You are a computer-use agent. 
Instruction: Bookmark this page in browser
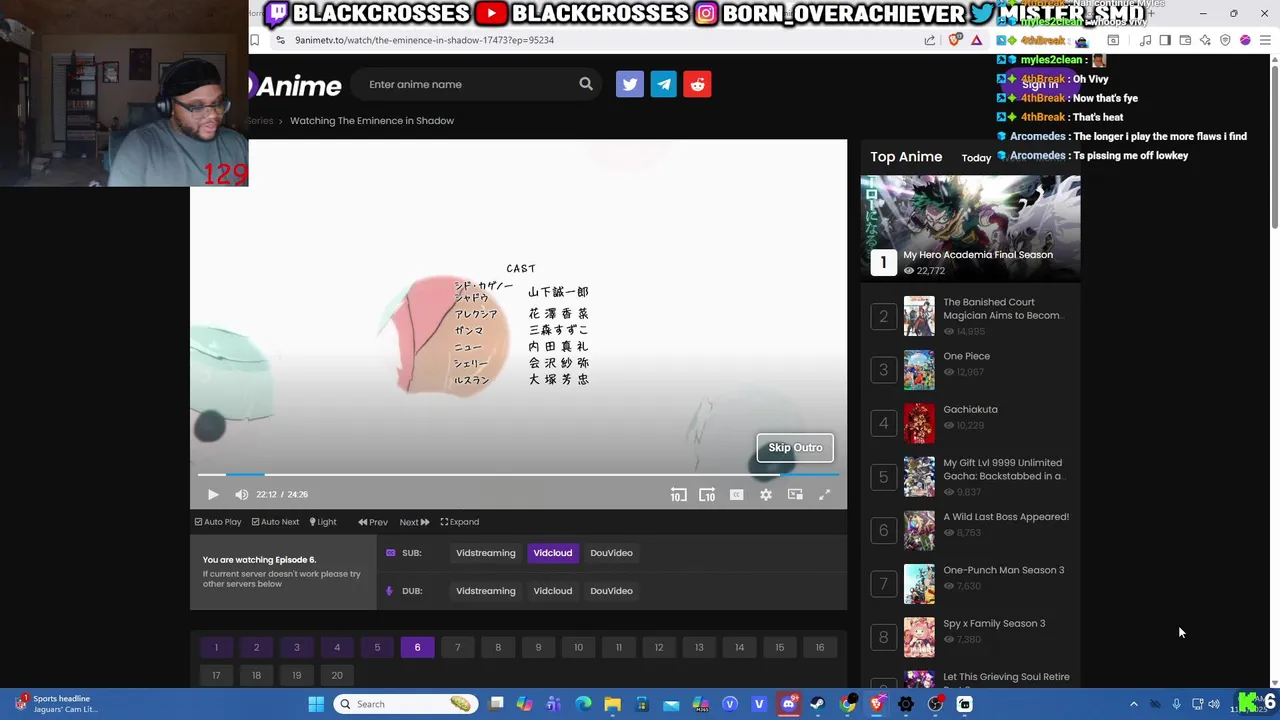[x=255, y=40]
